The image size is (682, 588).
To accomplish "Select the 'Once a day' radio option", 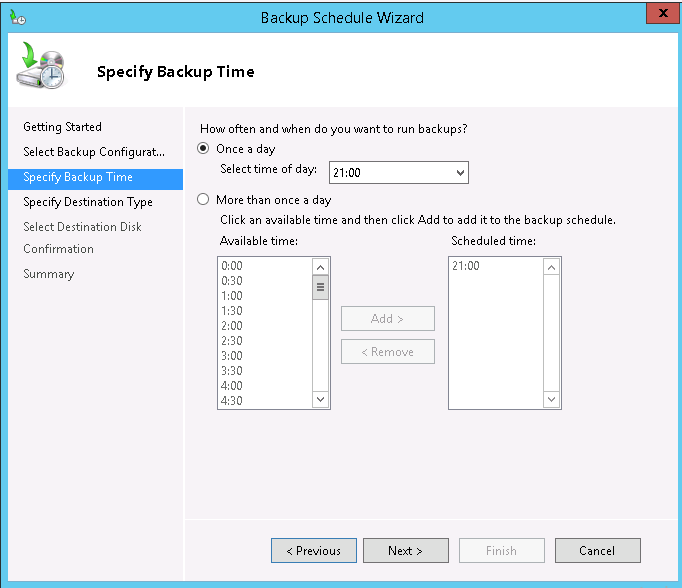I will tap(205, 149).
